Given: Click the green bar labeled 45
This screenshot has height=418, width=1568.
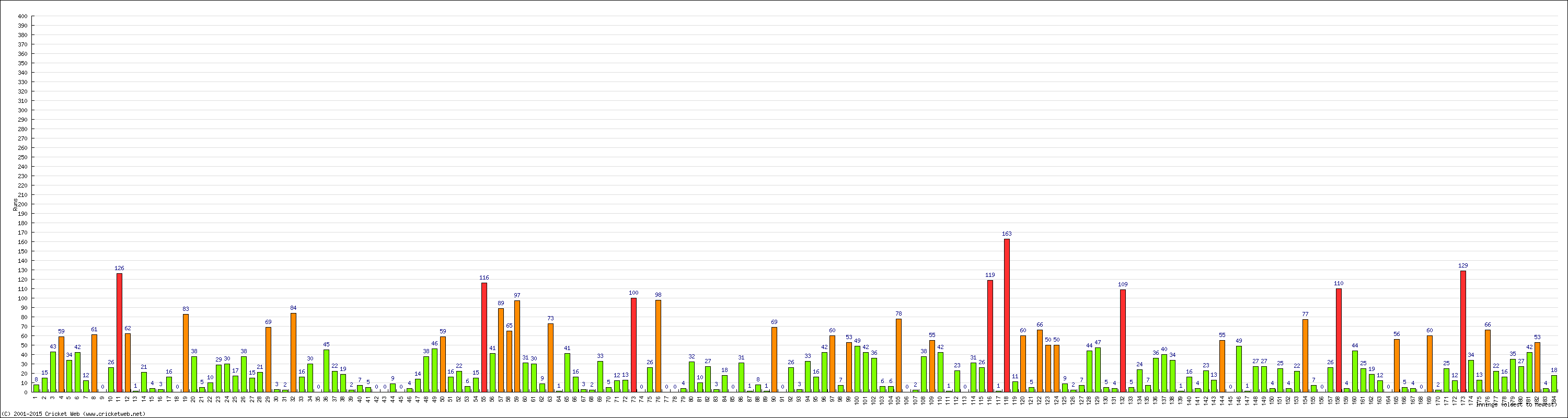Looking at the screenshot, I should (x=327, y=371).
